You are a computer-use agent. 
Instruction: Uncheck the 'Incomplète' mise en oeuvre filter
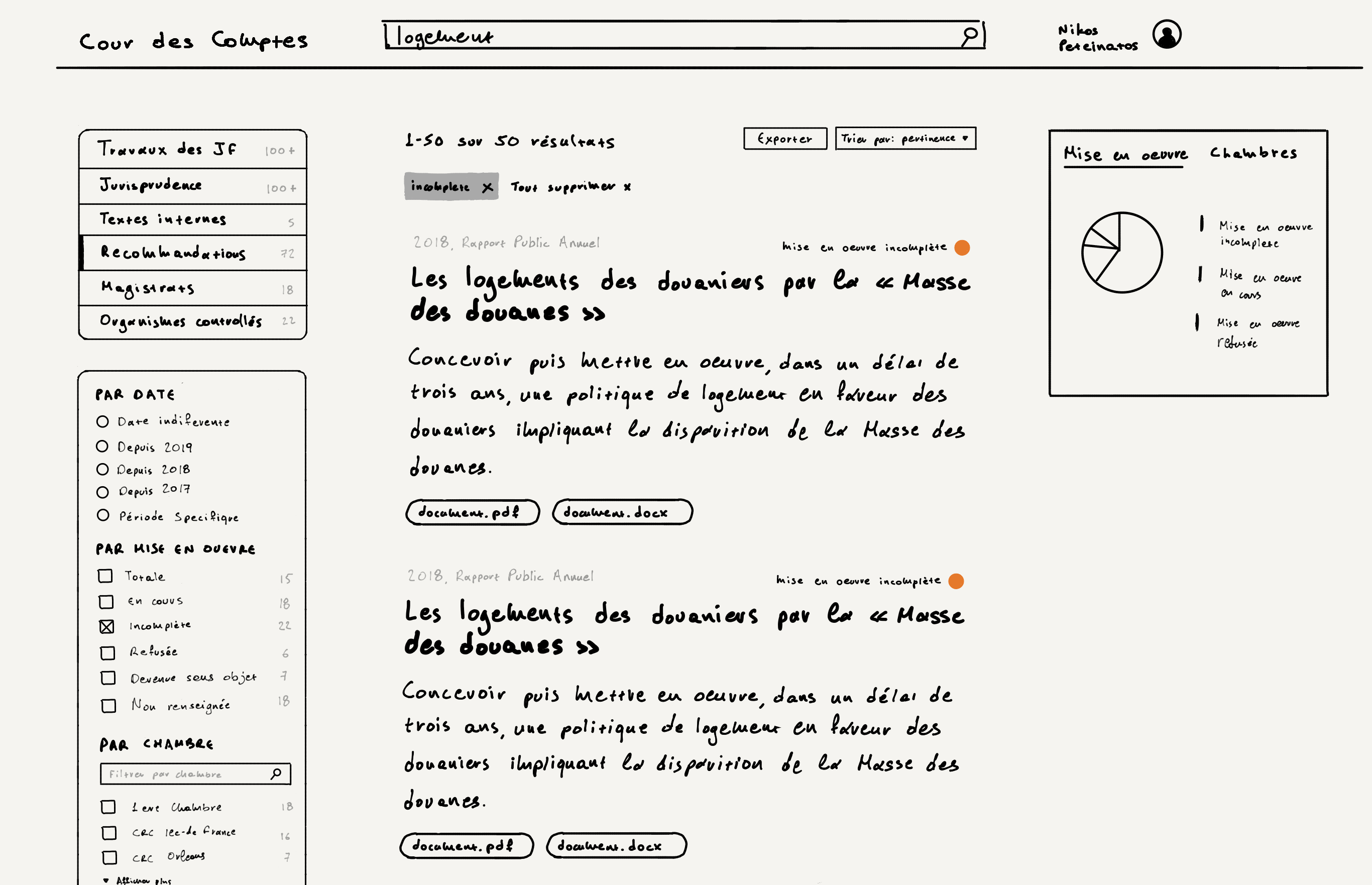click(x=107, y=626)
